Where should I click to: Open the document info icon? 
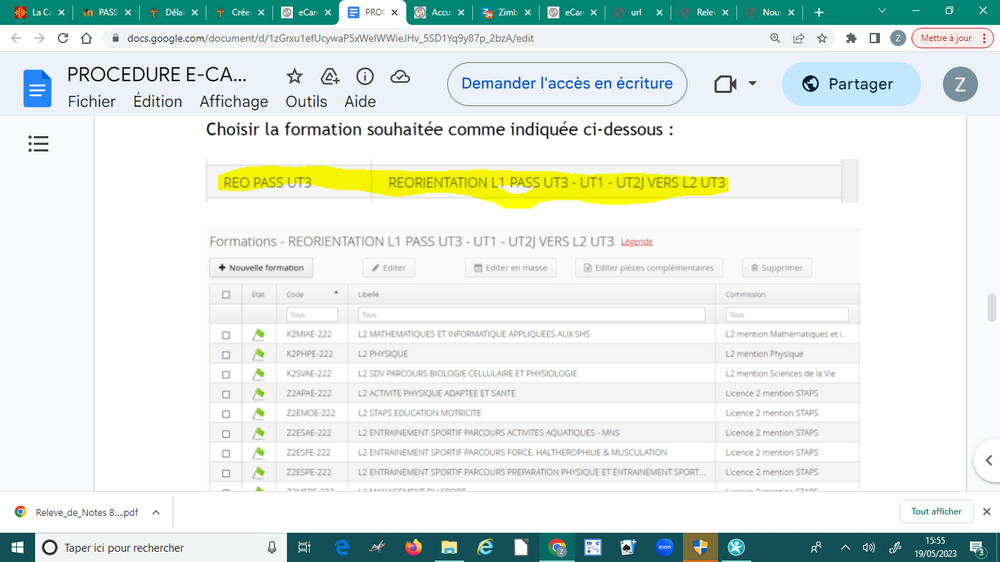click(365, 77)
